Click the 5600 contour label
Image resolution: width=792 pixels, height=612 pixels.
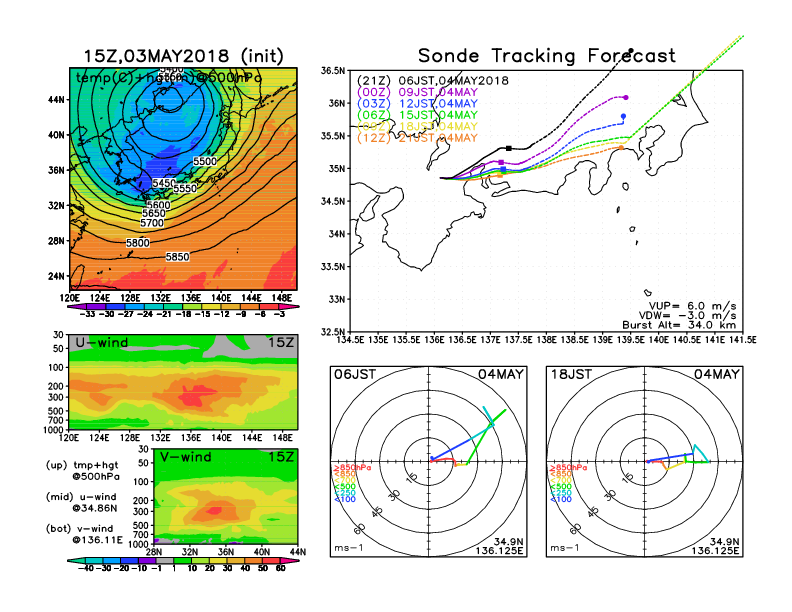pos(159,205)
